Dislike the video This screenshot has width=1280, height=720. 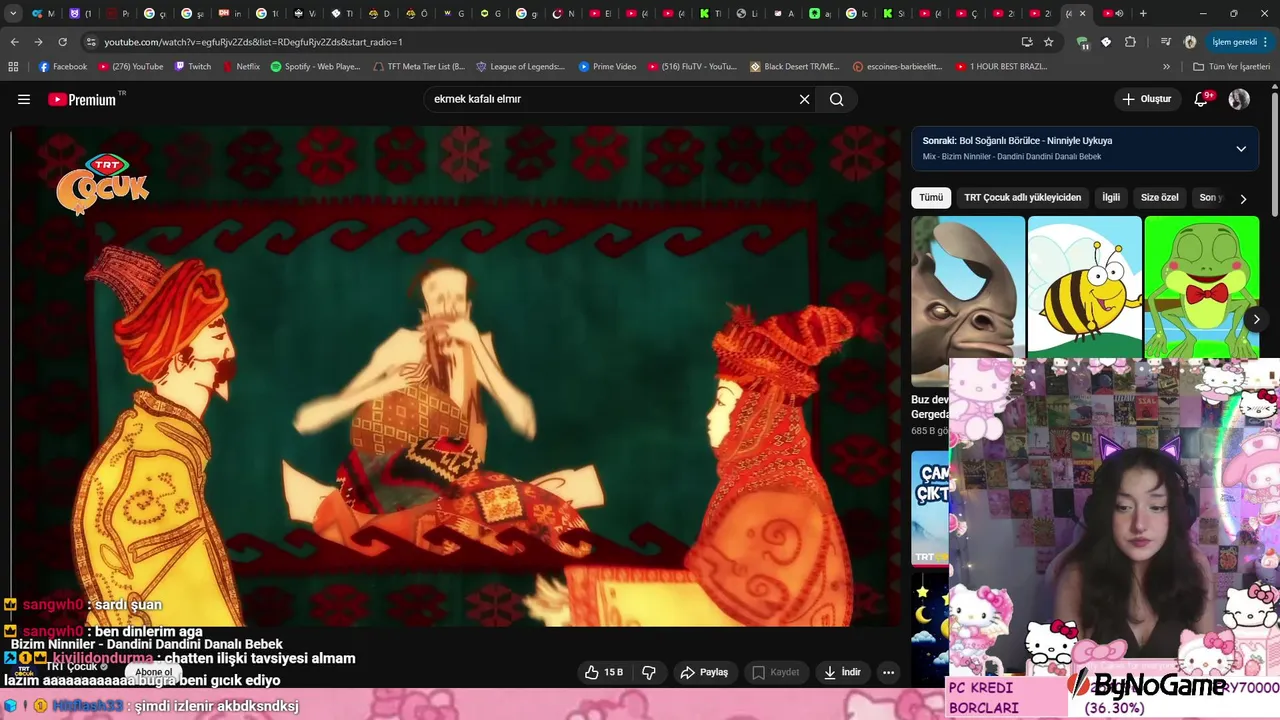(649, 672)
